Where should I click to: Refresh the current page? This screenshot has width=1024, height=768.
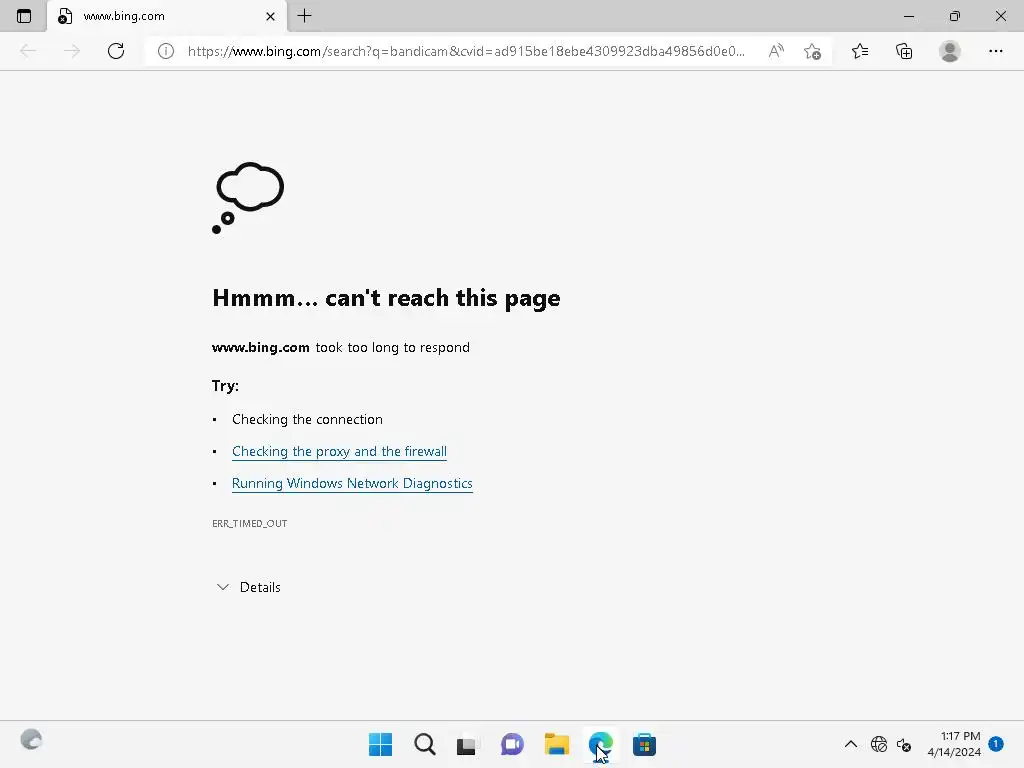coord(116,51)
